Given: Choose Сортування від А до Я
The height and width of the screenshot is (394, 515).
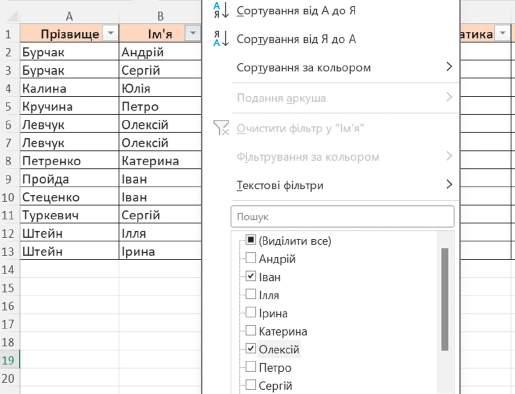Looking at the screenshot, I should [296, 11].
